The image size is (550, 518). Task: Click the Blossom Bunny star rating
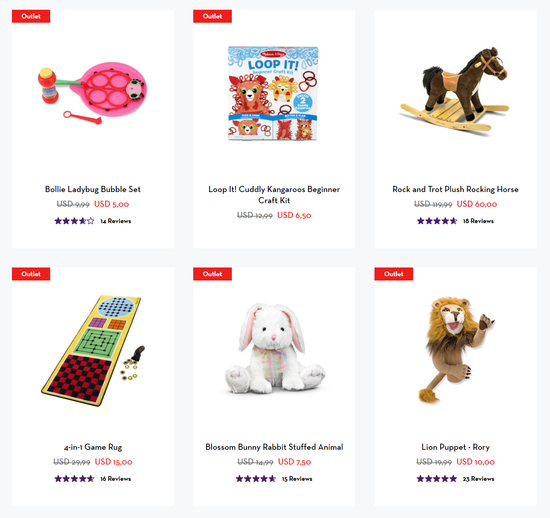click(256, 479)
